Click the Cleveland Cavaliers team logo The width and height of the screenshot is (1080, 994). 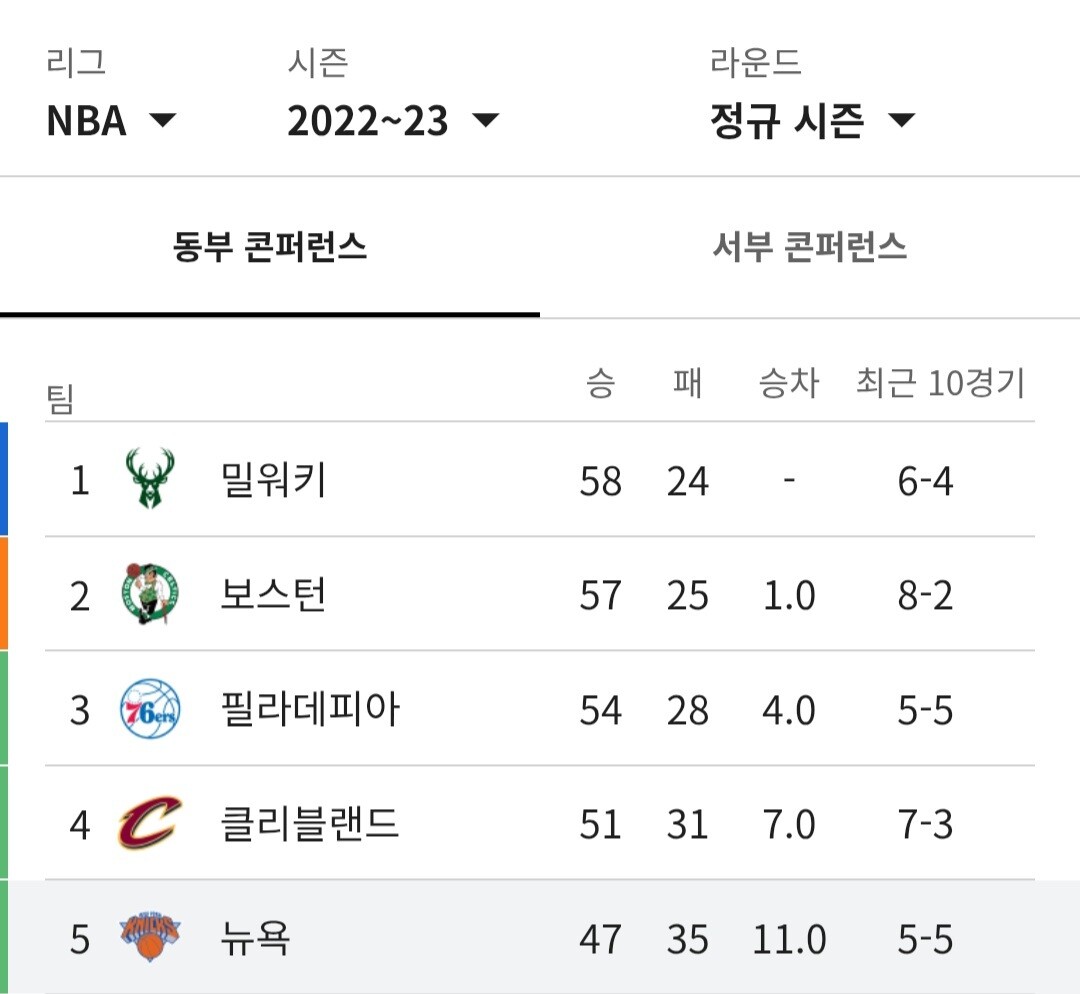[149, 823]
